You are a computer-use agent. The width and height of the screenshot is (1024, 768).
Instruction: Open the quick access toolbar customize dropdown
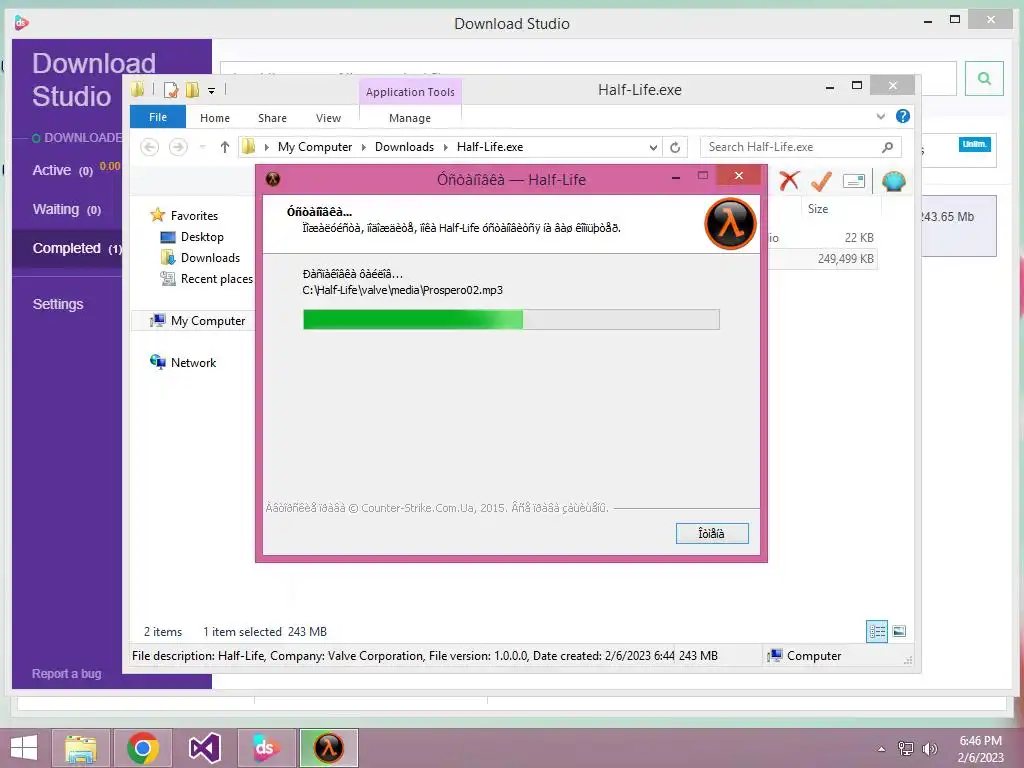point(212,91)
